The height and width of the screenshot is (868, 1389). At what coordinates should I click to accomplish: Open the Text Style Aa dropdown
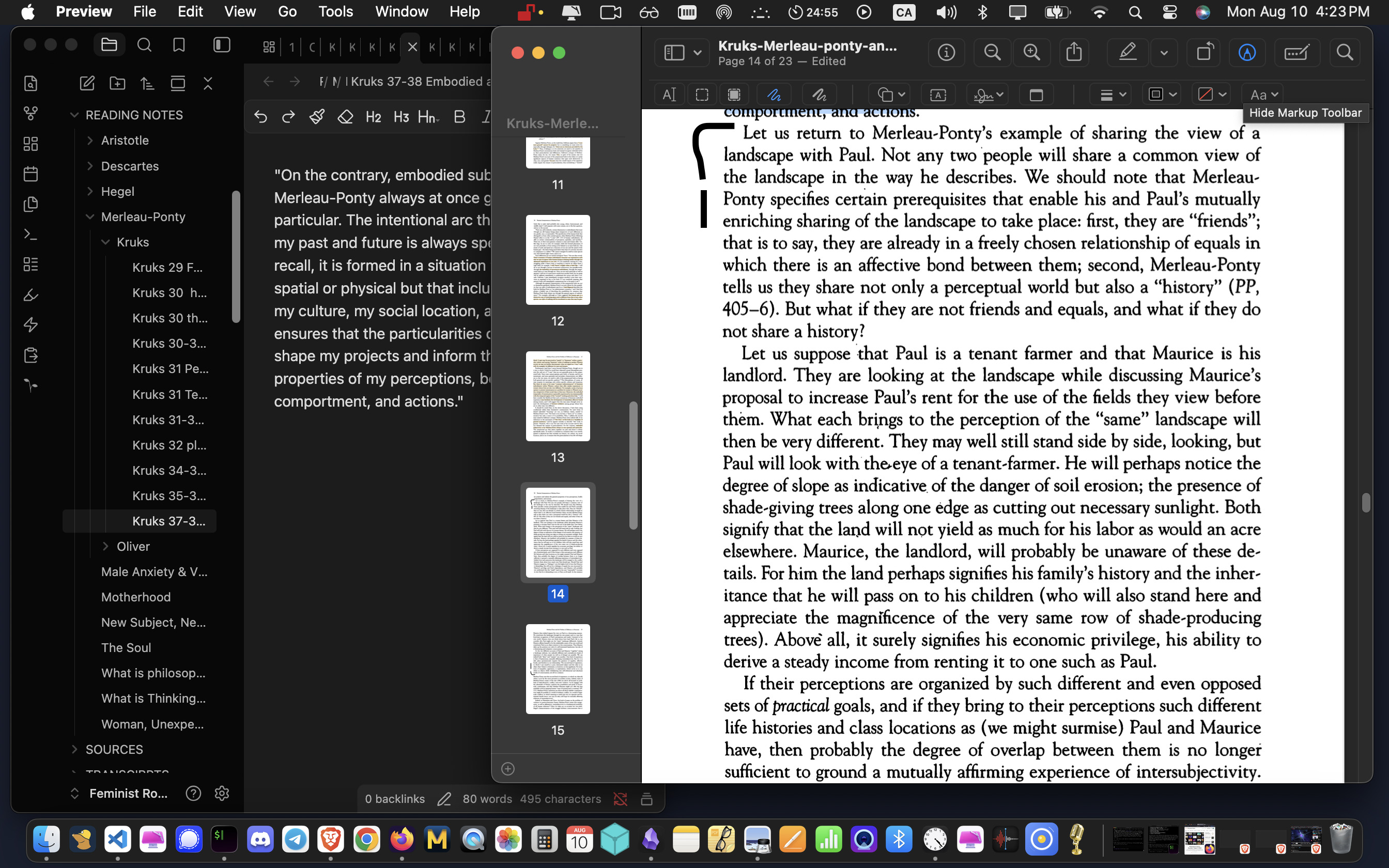(x=1263, y=95)
